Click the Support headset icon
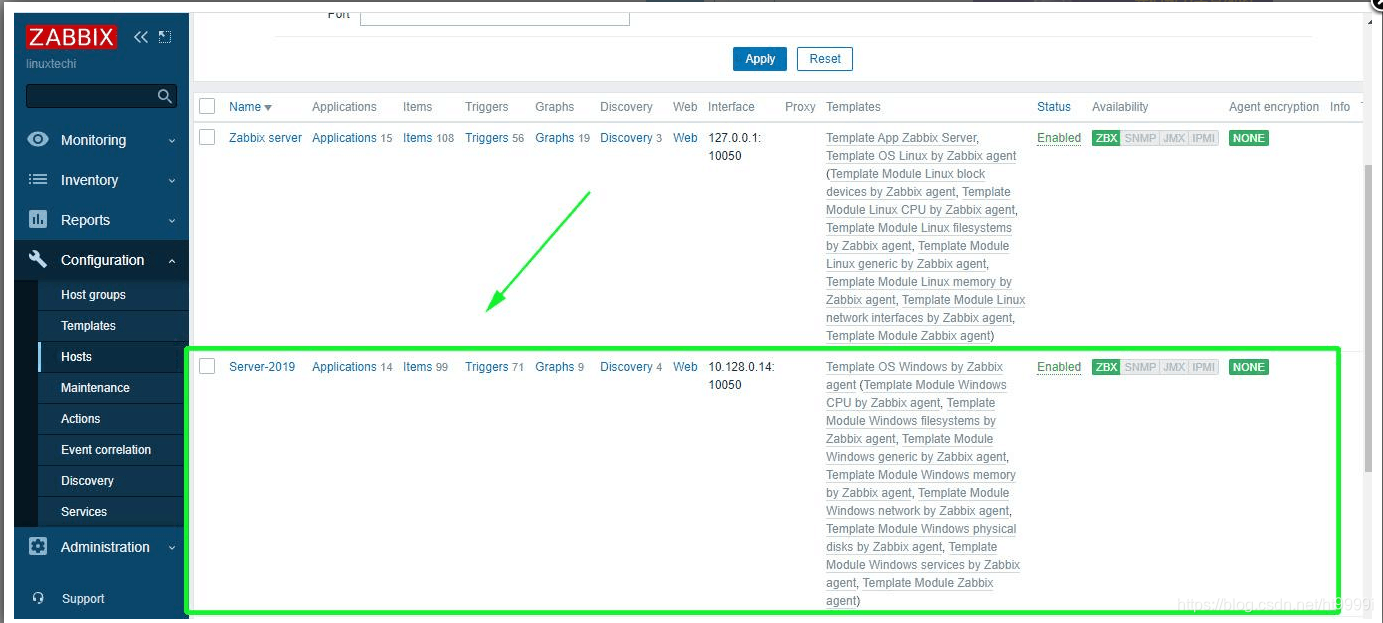 (x=38, y=599)
